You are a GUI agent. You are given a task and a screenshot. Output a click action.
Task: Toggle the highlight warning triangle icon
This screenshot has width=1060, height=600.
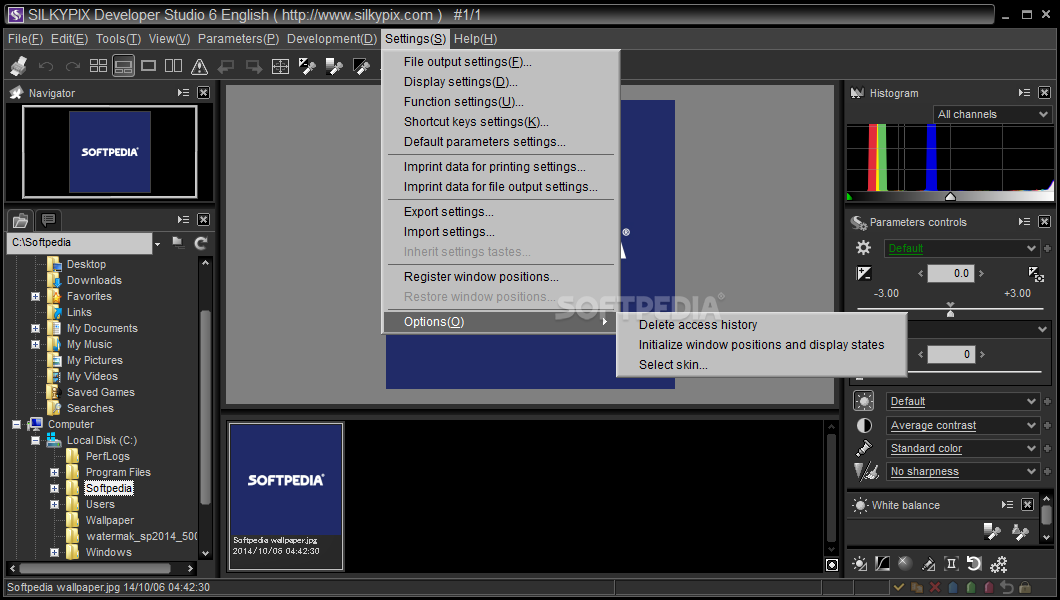point(199,66)
